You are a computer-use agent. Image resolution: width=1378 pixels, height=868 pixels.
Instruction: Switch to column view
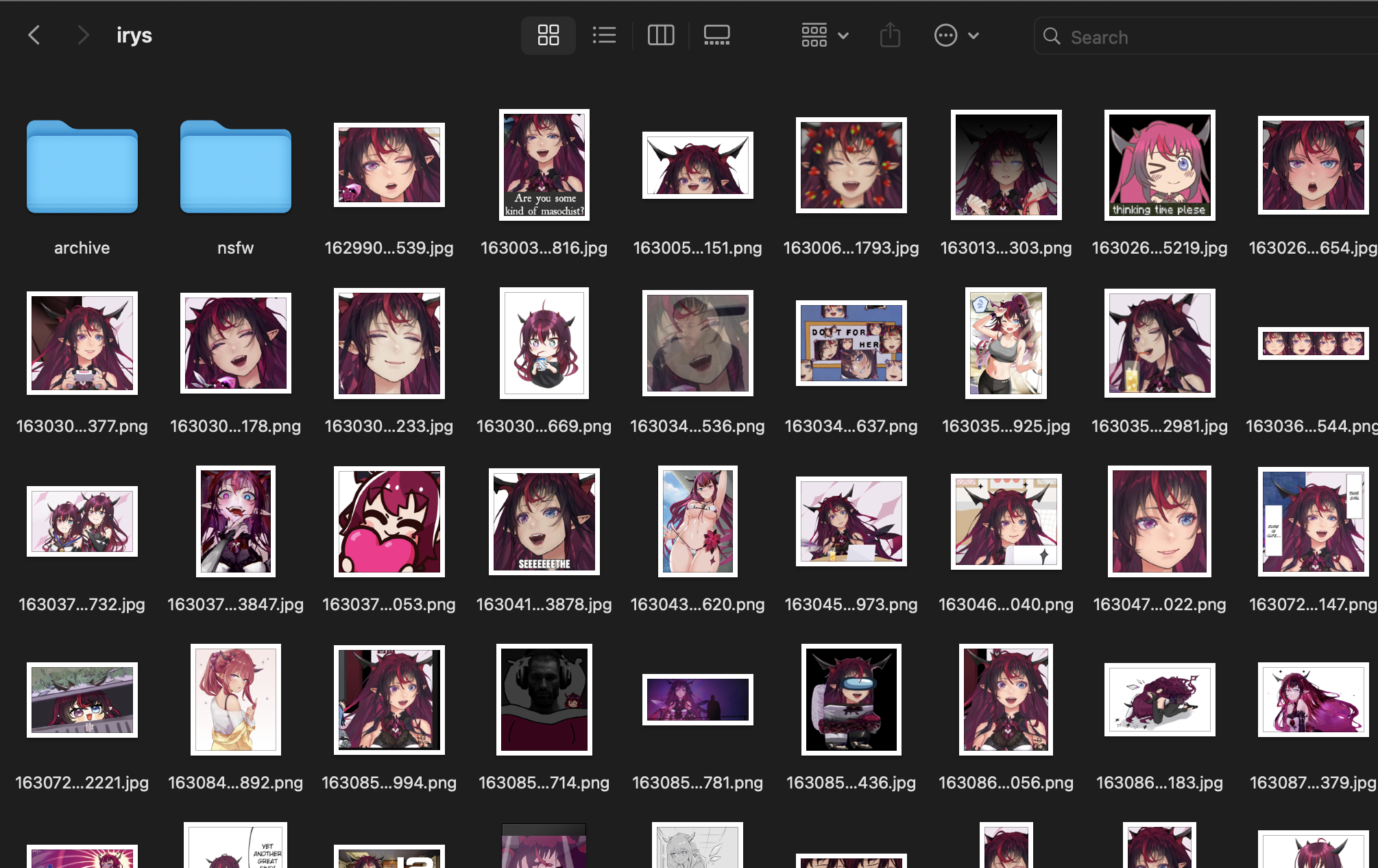pos(661,35)
